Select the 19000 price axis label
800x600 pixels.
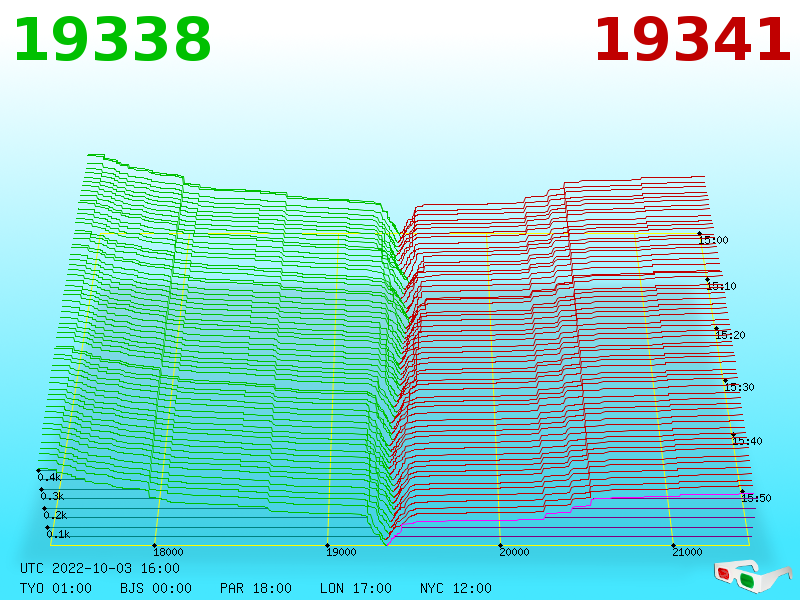tap(341, 552)
